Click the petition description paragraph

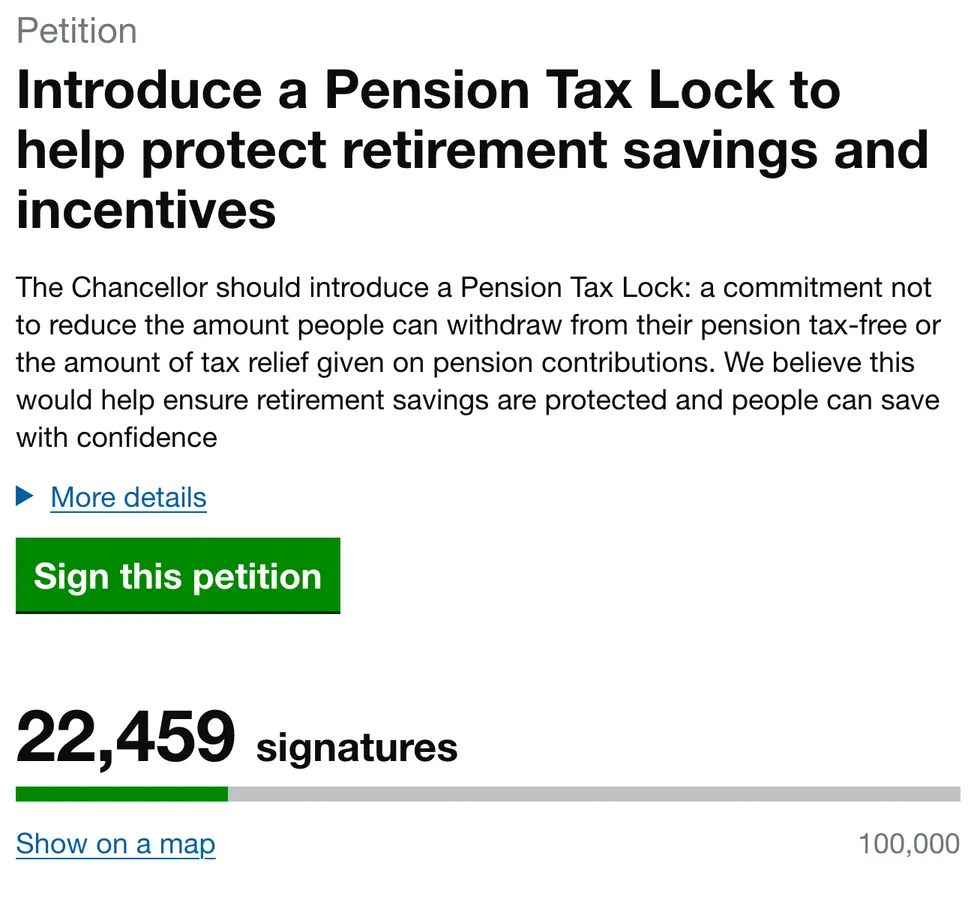pos(470,362)
